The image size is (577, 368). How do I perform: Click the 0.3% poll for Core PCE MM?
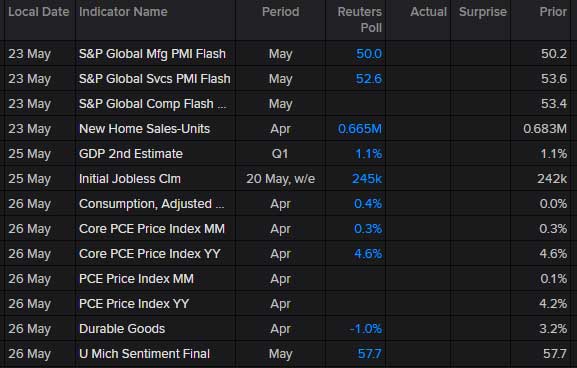tap(368, 229)
